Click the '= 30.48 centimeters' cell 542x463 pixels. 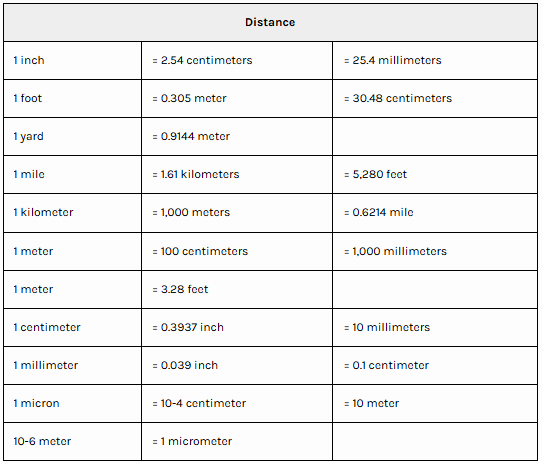[435, 99]
